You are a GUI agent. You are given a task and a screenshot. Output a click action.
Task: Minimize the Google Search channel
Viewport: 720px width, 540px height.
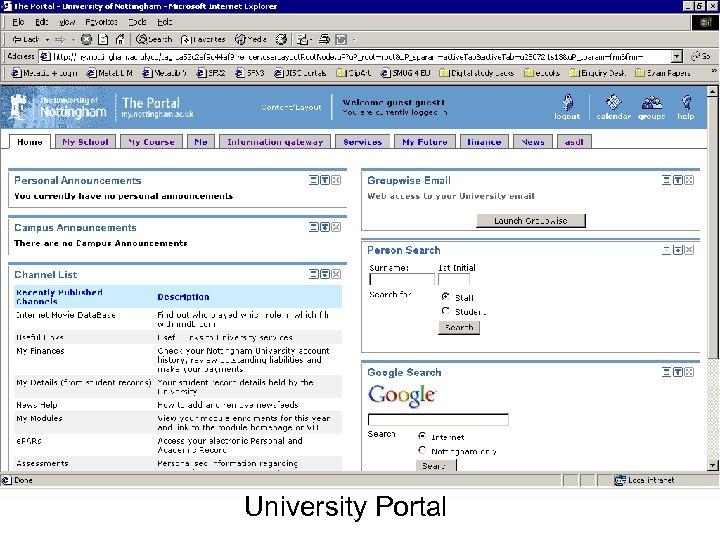coord(667,372)
